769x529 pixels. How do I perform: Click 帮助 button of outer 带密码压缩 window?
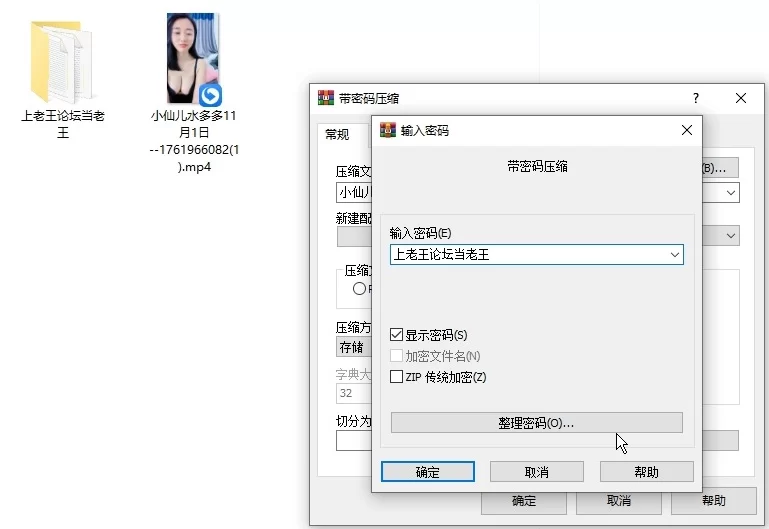[713, 501]
